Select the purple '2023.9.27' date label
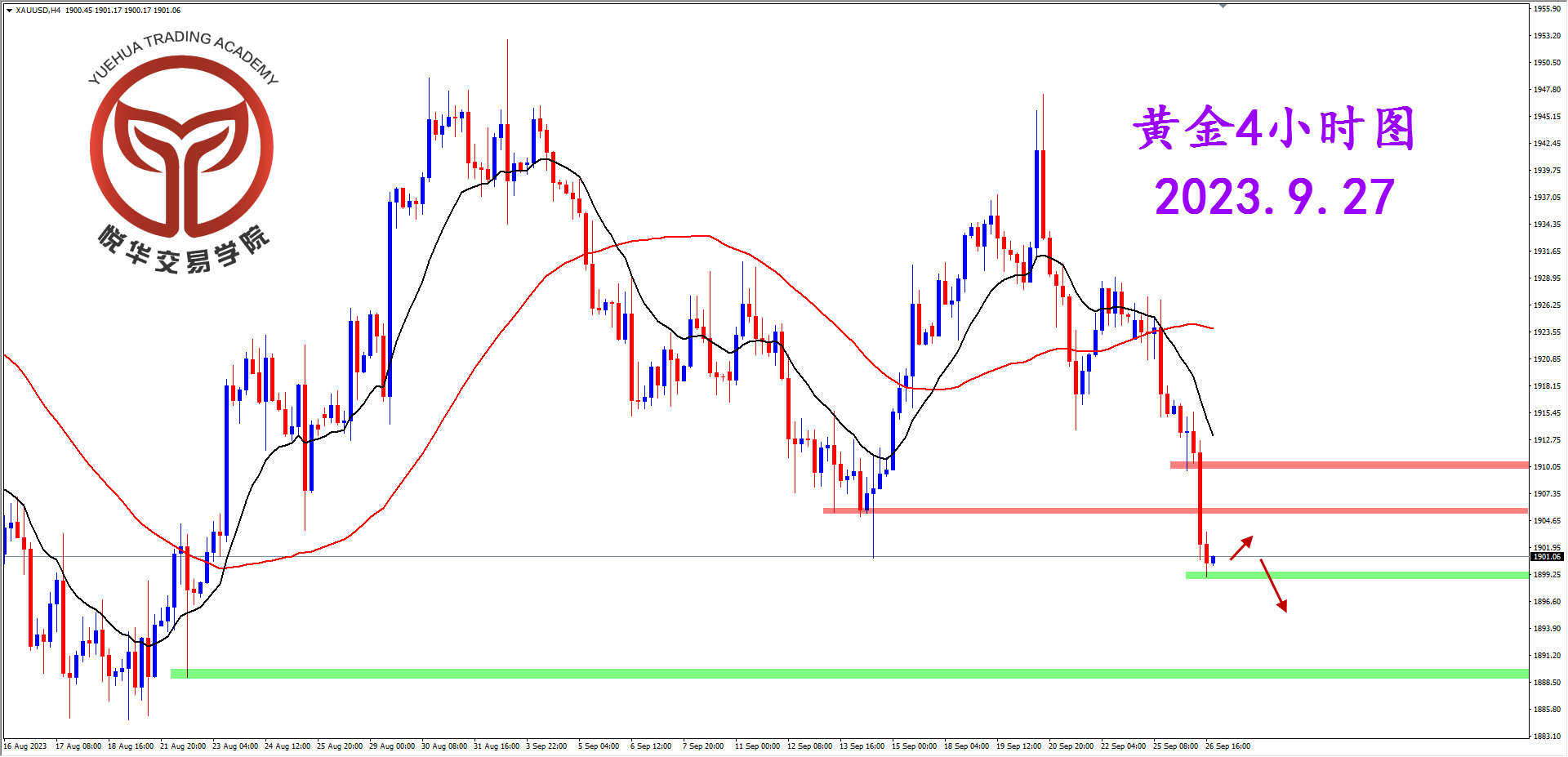The width and height of the screenshot is (1568, 757). tap(1275, 198)
